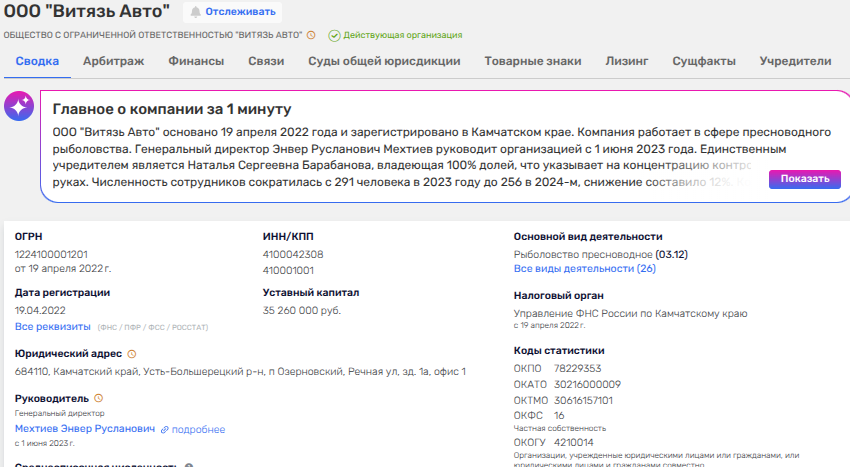Open the Товарные знаки tab

click(532, 61)
